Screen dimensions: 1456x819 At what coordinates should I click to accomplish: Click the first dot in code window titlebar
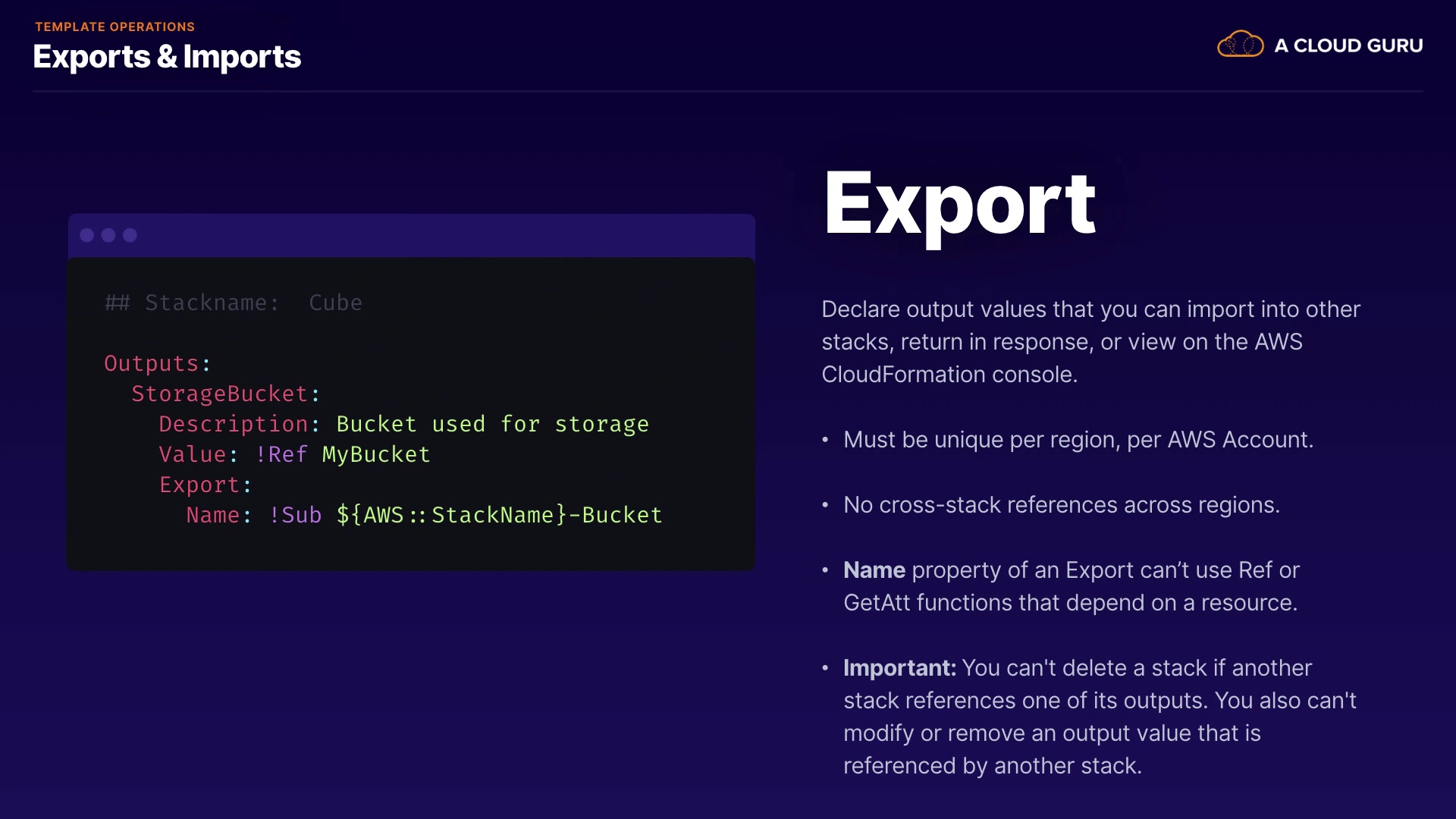[87, 235]
